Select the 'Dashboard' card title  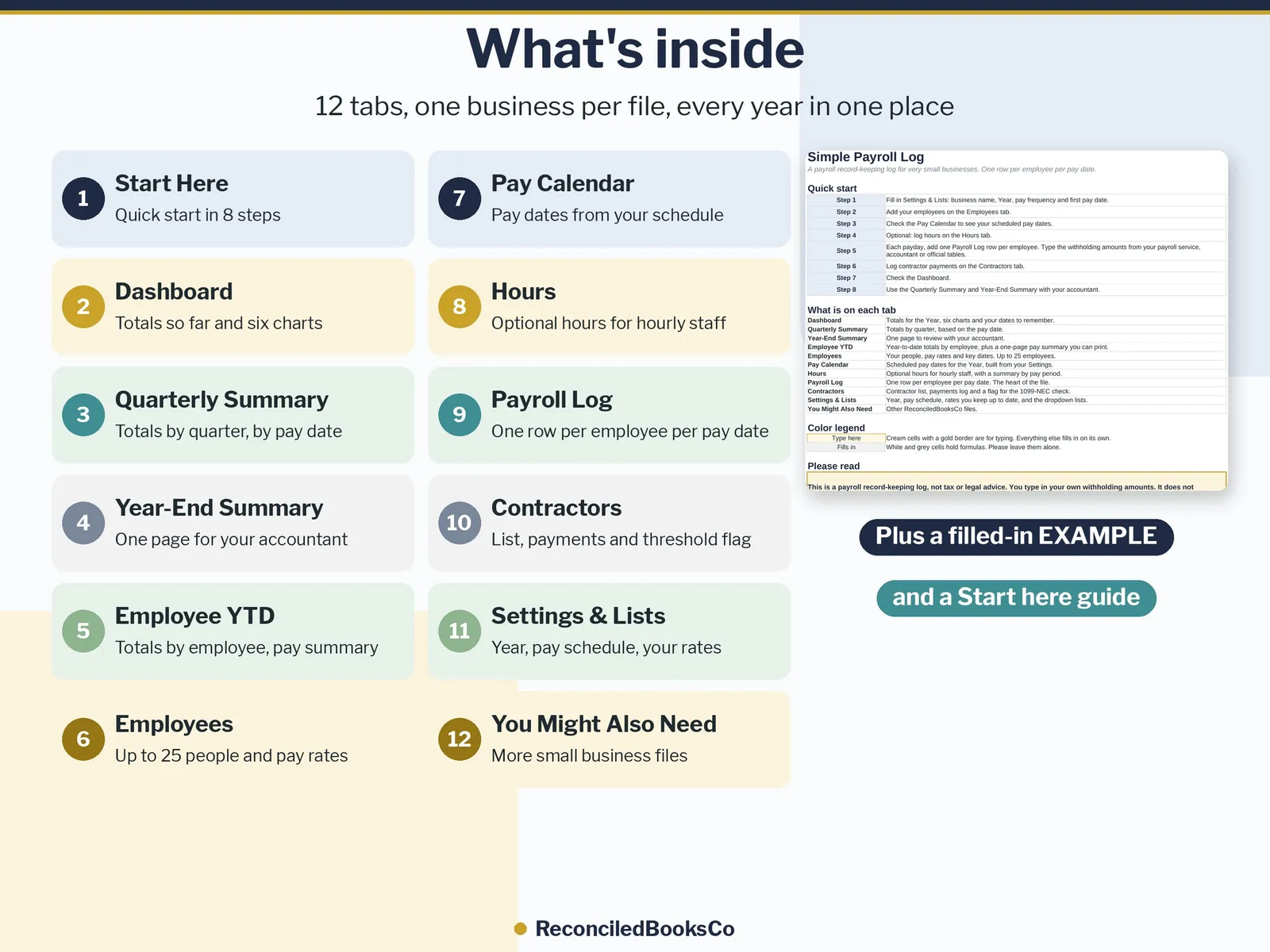click(x=174, y=291)
